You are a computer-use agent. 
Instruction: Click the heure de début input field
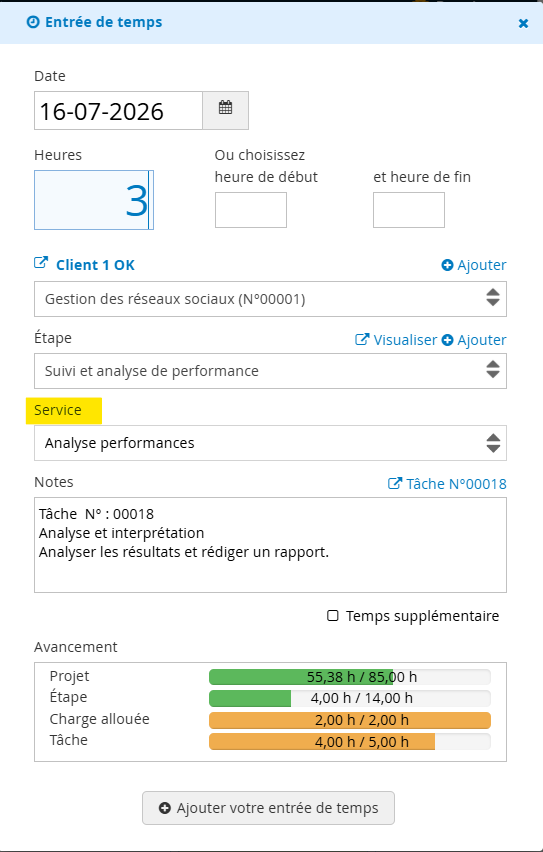click(251, 210)
